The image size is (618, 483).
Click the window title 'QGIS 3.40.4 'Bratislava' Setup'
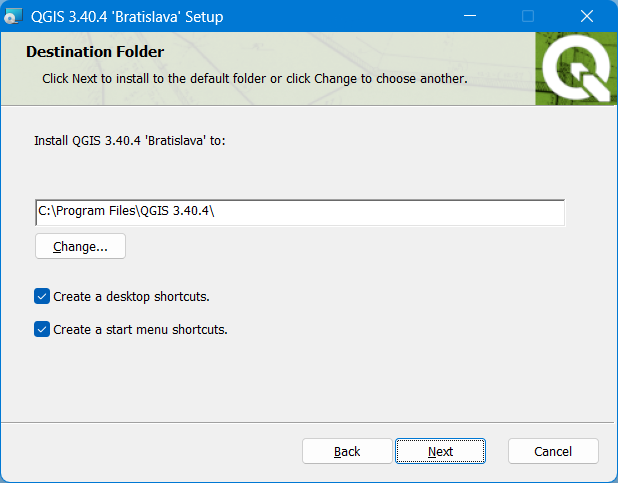127,17
